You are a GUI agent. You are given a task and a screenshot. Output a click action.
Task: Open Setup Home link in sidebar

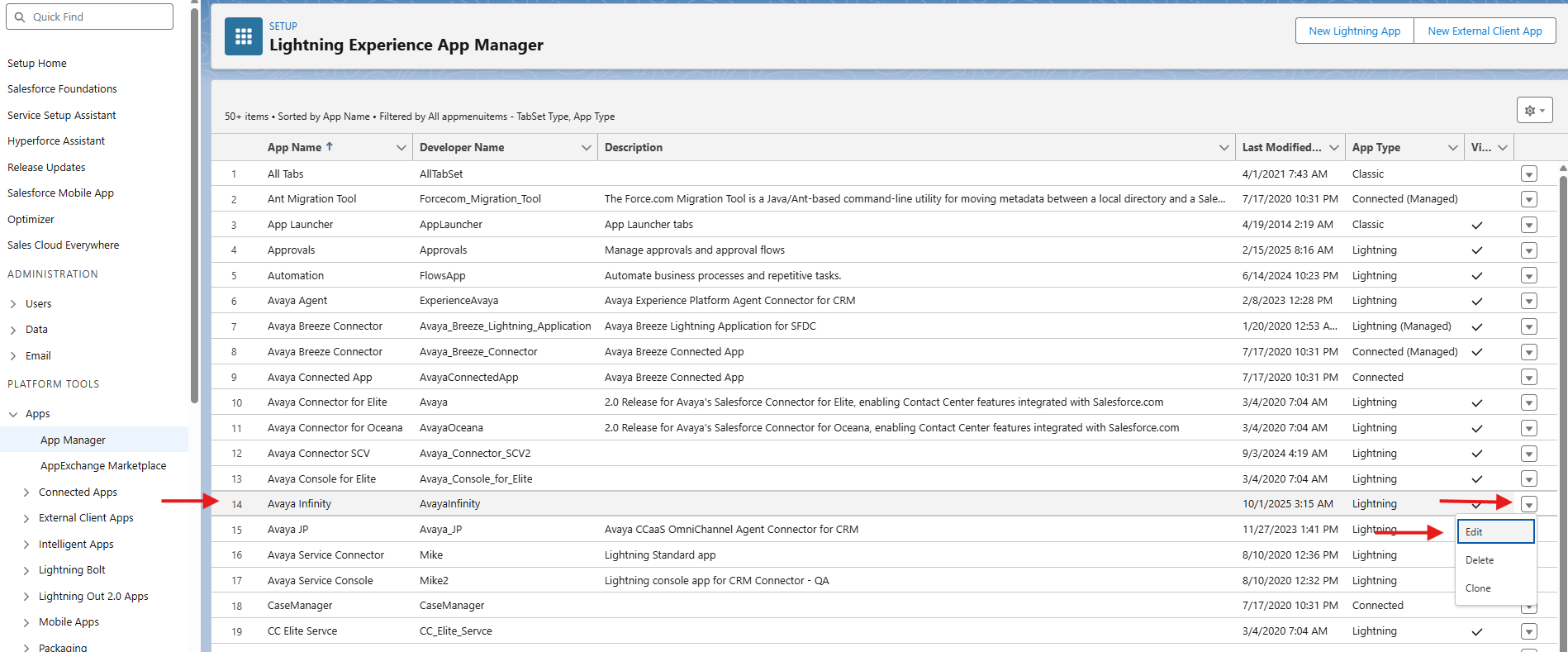point(37,64)
